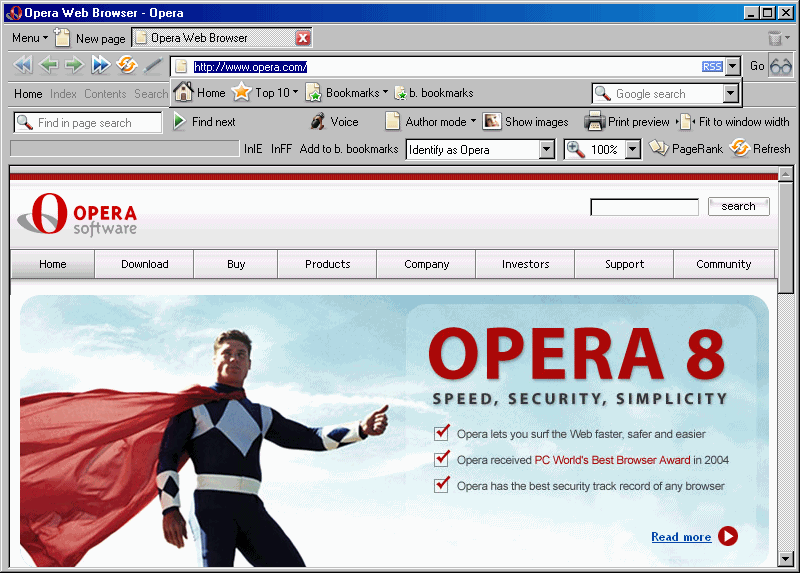Click the Print preview printer icon
Screen dimensions: 800x573
594,121
